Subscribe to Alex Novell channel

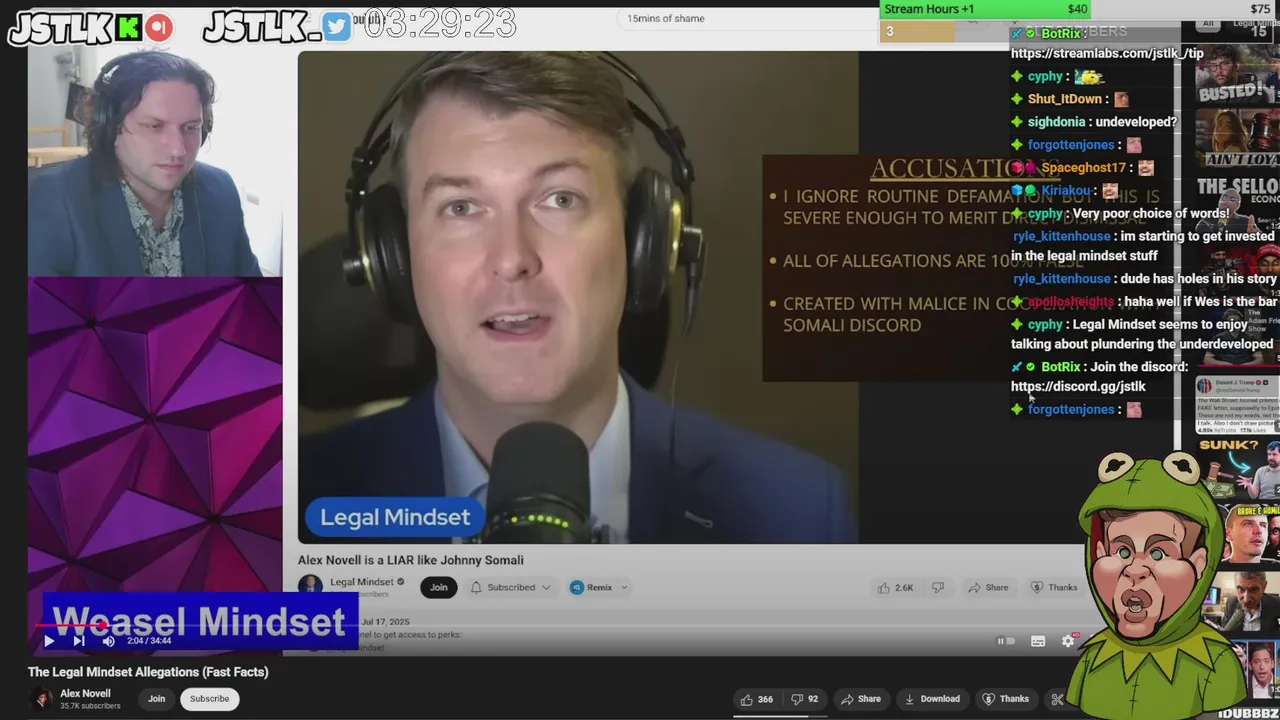(209, 699)
